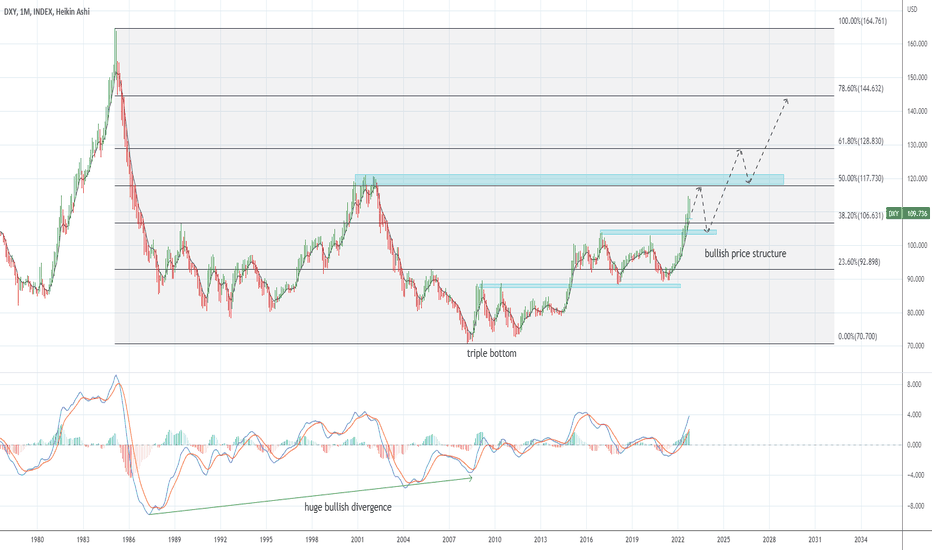Viewport: 932px width, 550px height.
Task: Click the 150.000 price axis value
Action: (917, 77)
